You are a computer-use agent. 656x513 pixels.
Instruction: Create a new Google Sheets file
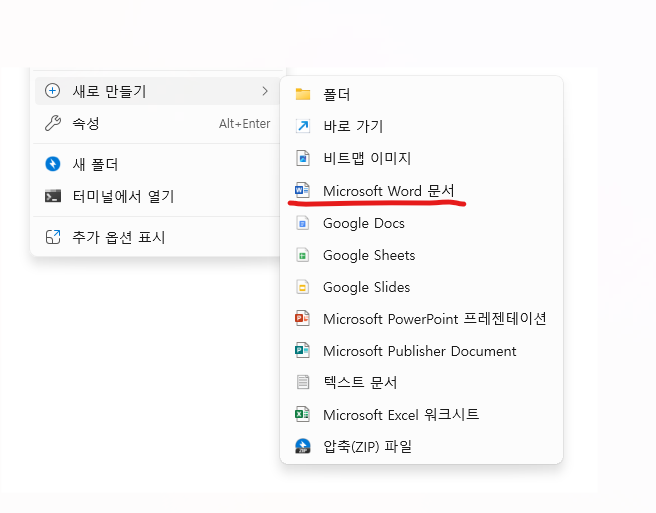[421, 255]
